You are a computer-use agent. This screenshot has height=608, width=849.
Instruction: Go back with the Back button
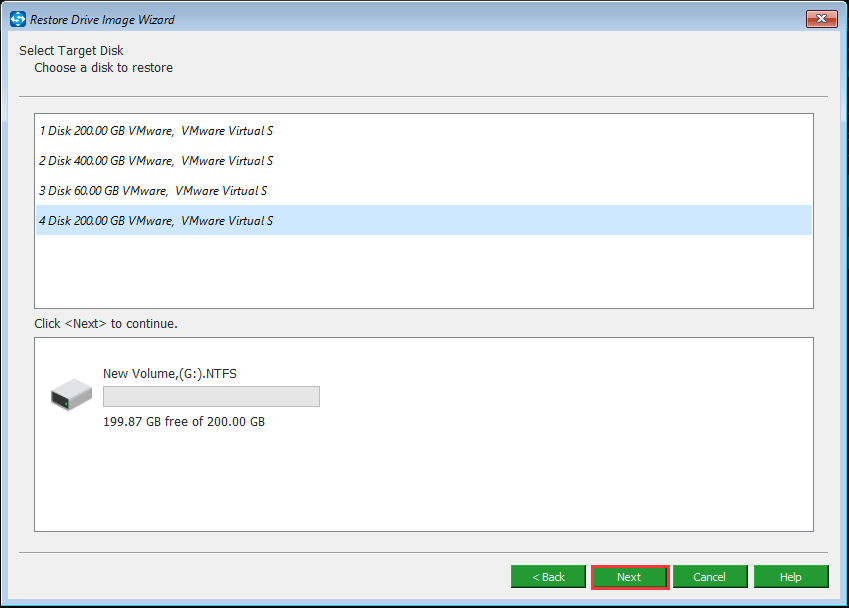click(548, 577)
